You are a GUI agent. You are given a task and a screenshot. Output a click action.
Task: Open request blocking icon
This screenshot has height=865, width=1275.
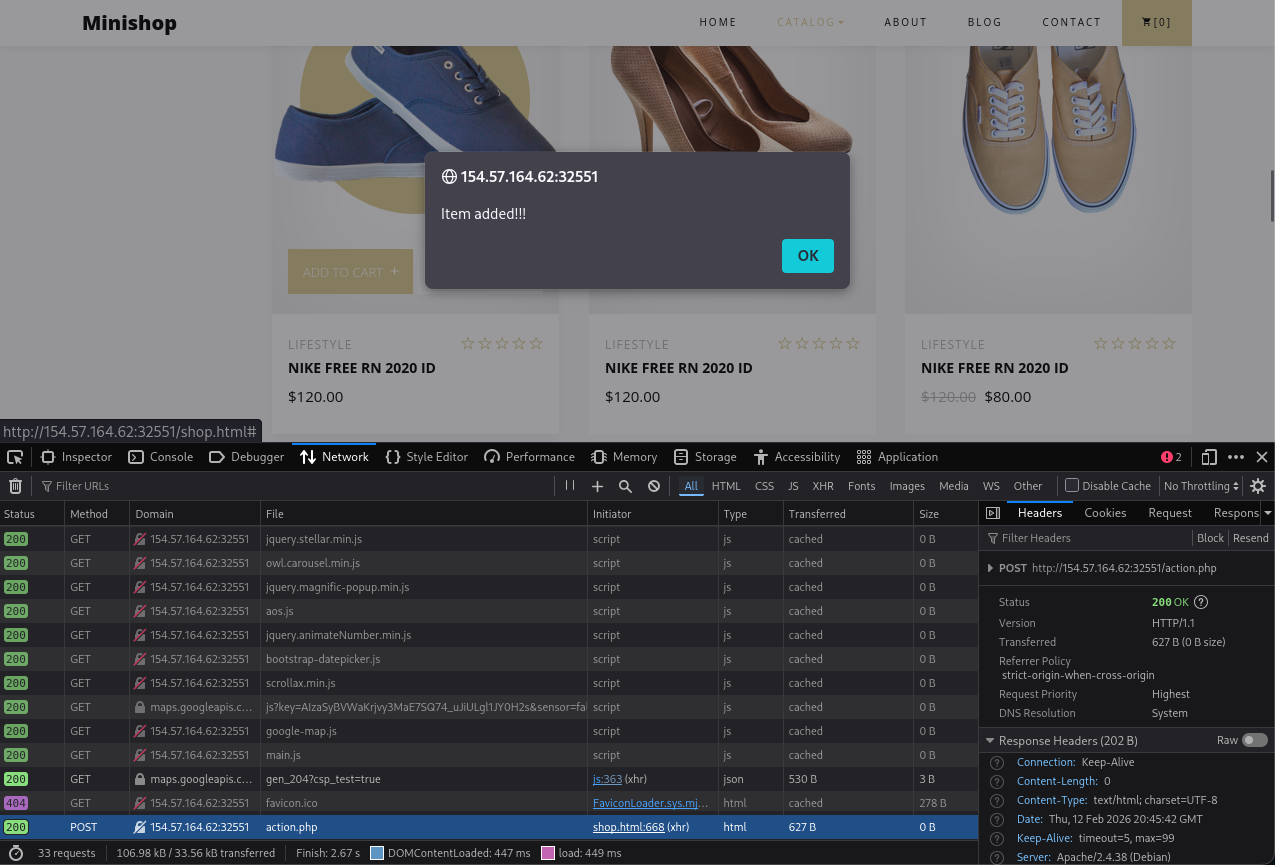point(653,486)
